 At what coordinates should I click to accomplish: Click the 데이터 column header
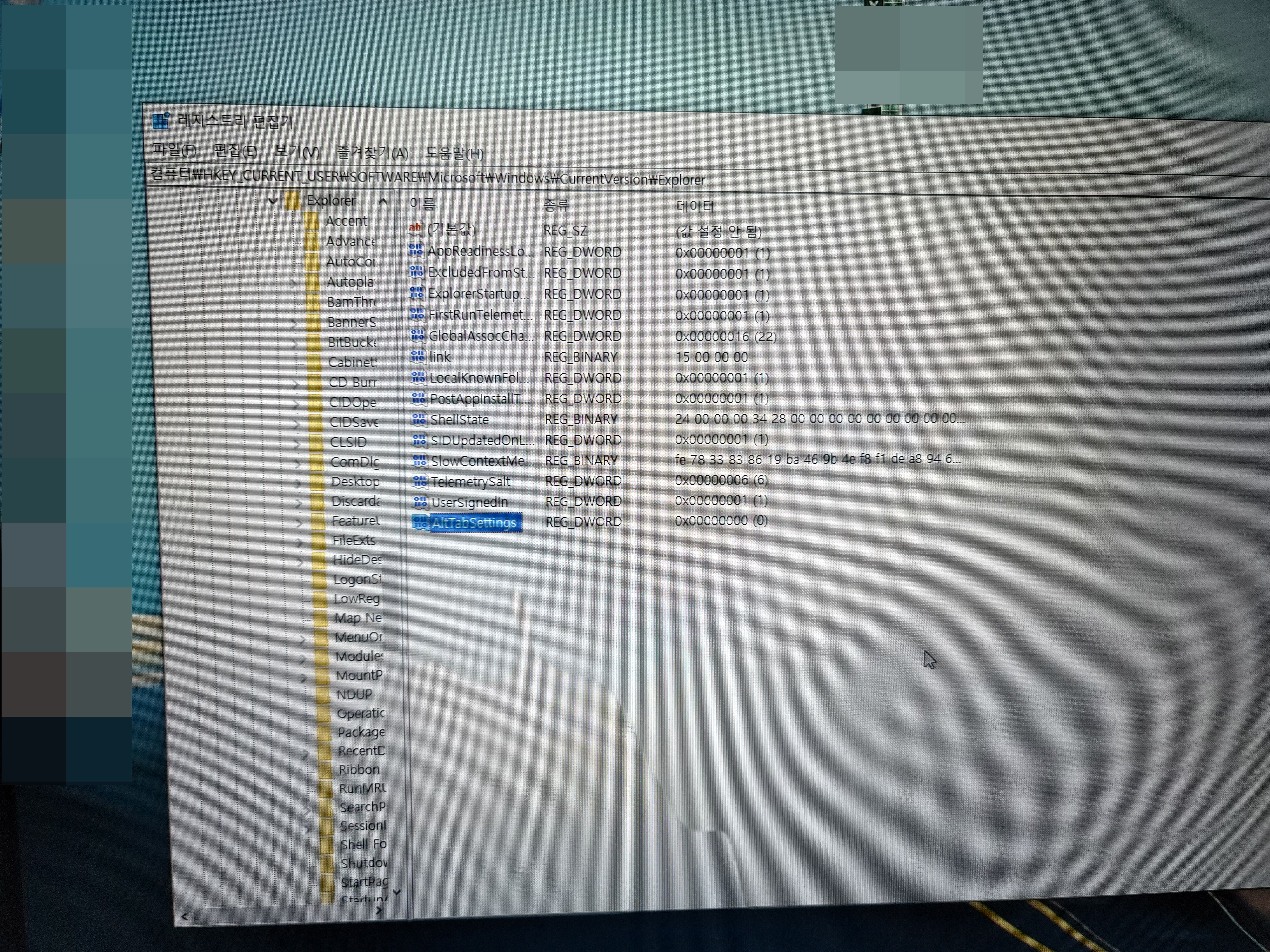(x=695, y=206)
